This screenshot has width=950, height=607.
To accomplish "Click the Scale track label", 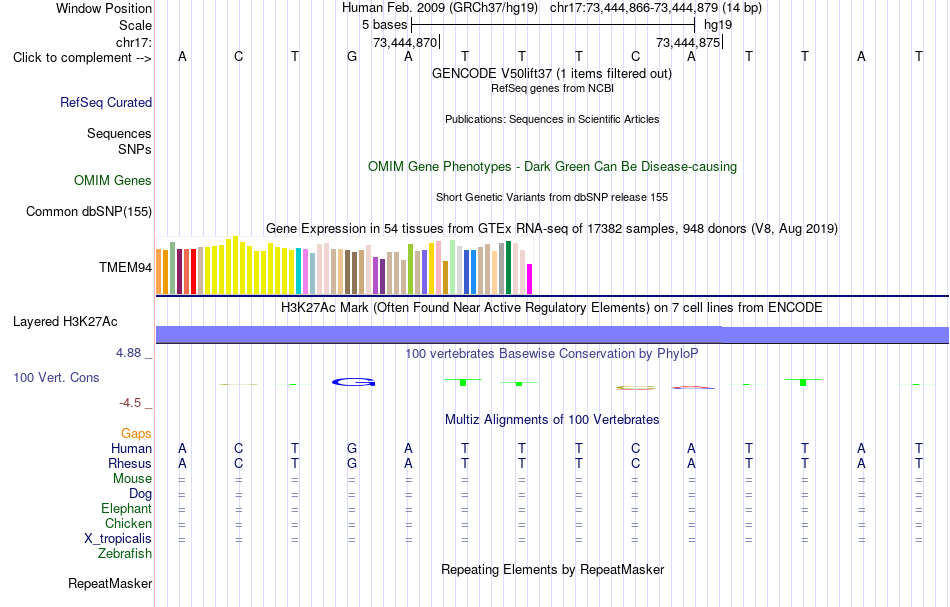I will (135, 25).
